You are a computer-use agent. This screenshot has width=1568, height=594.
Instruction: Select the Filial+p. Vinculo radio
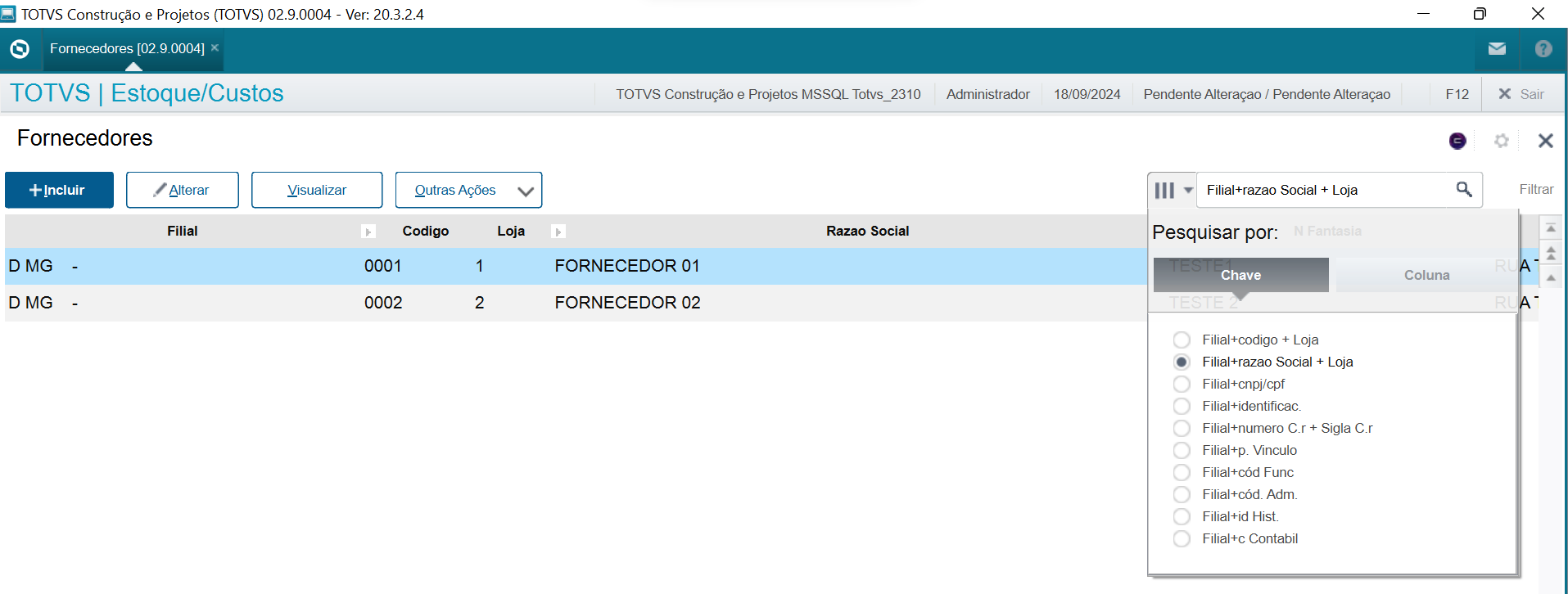[1182, 450]
